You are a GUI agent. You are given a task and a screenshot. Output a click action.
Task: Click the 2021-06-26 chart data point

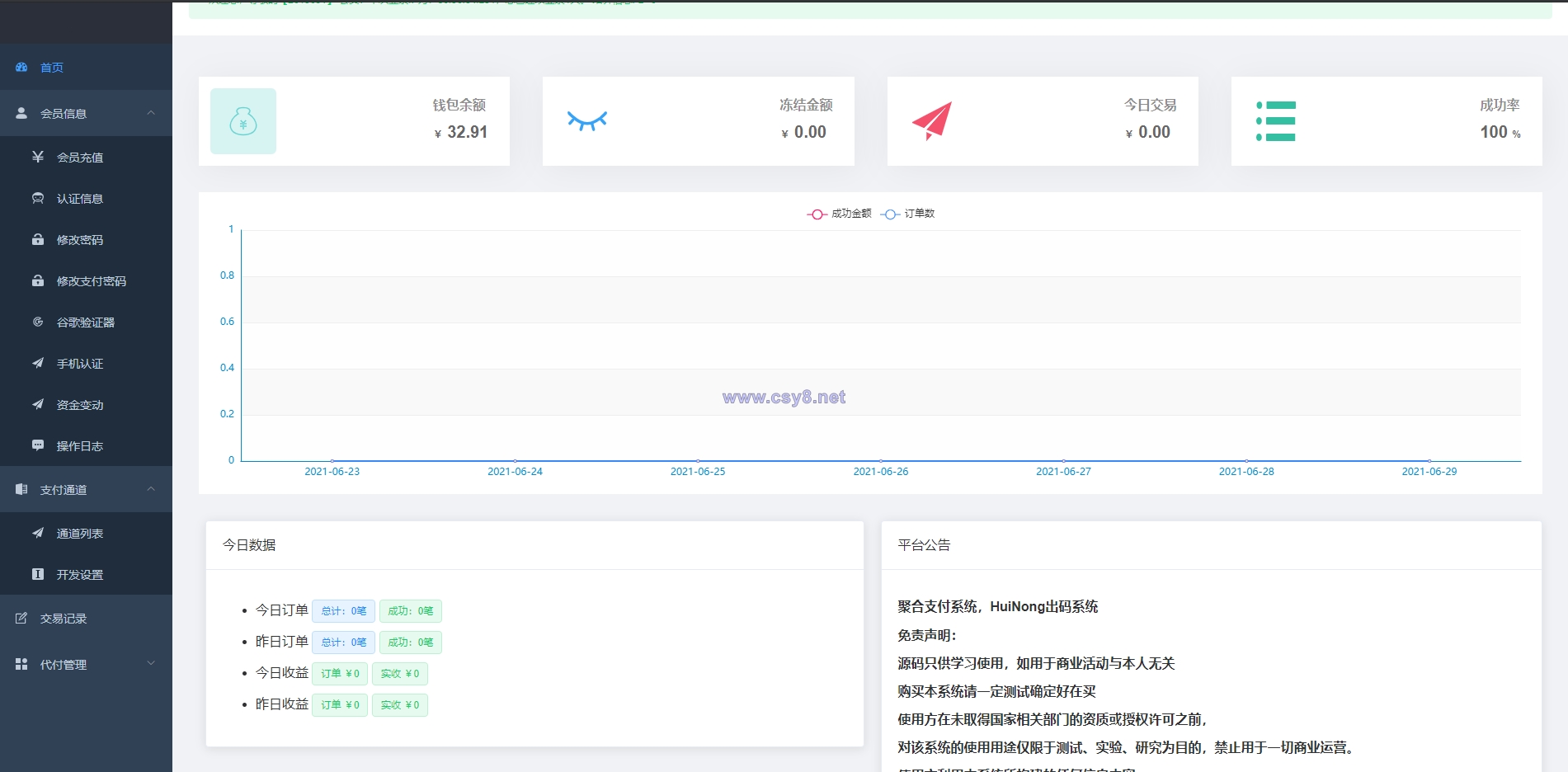pos(881,461)
